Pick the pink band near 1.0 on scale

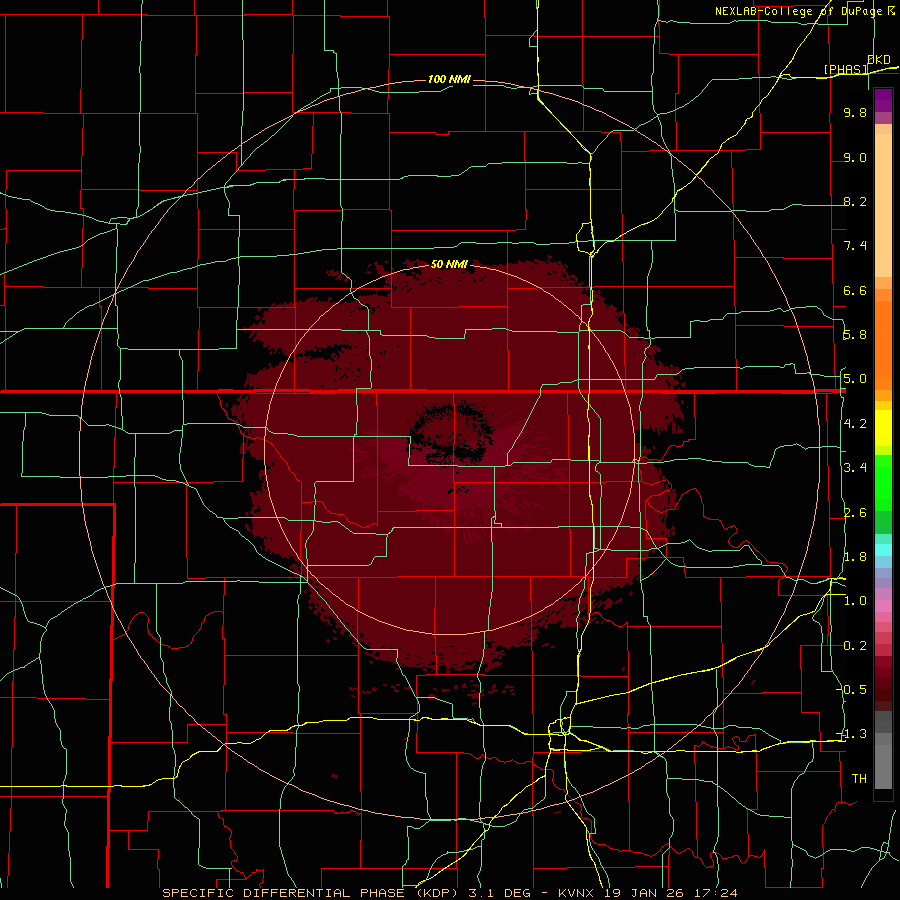(883, 606)
